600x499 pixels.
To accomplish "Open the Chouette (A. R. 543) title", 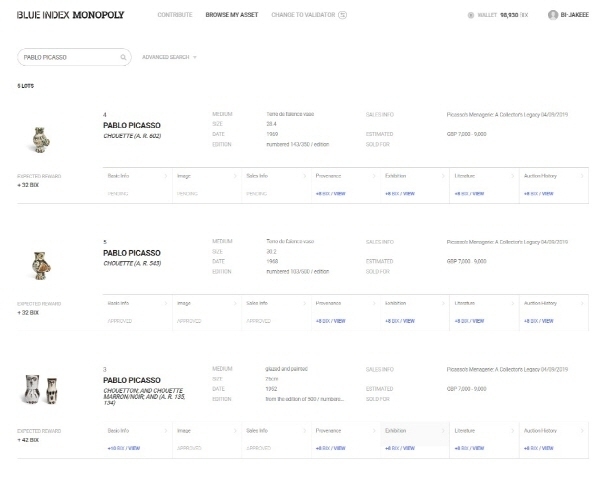I will click(132, 263).
